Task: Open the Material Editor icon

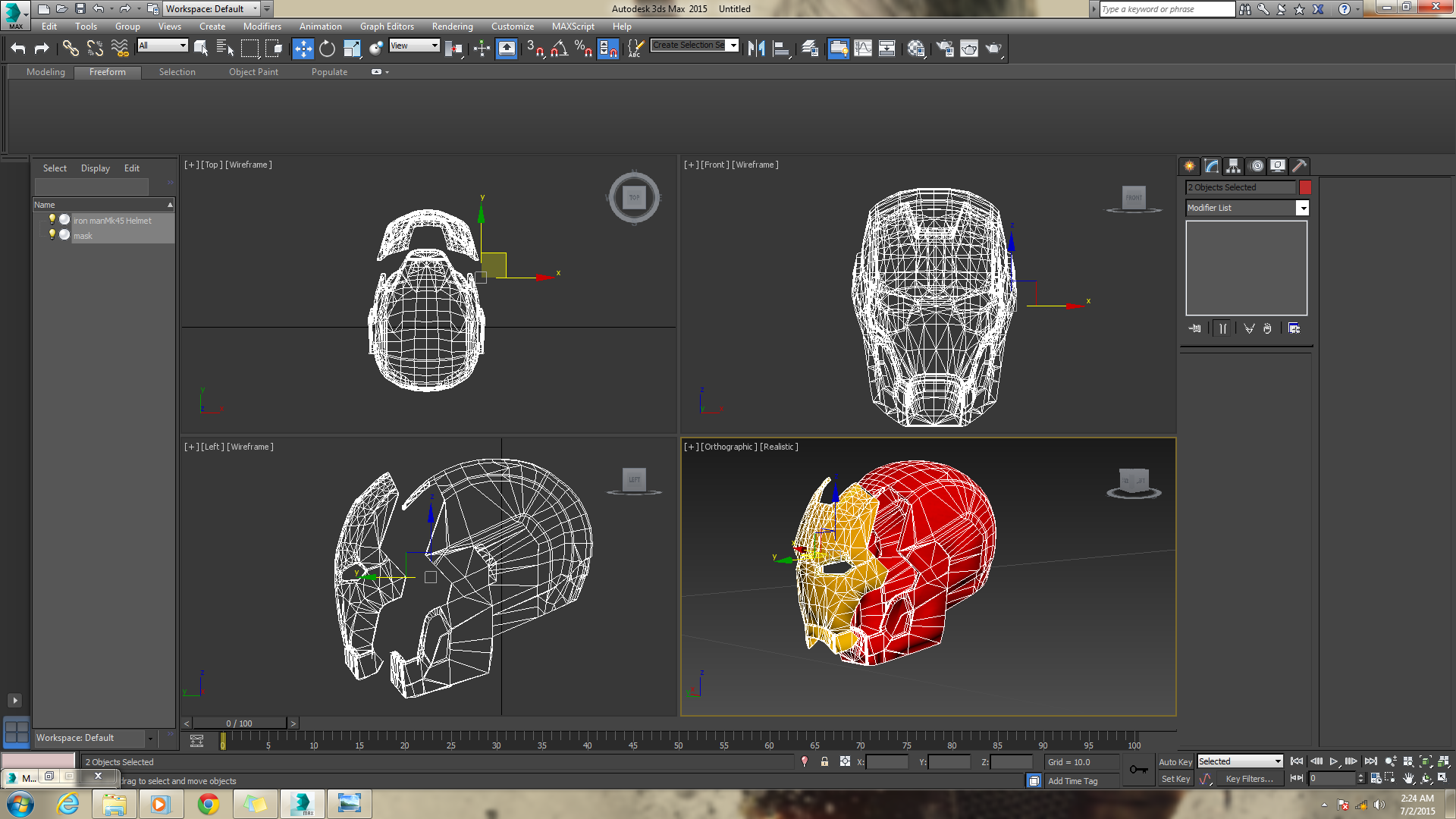Action: point(916,49)
